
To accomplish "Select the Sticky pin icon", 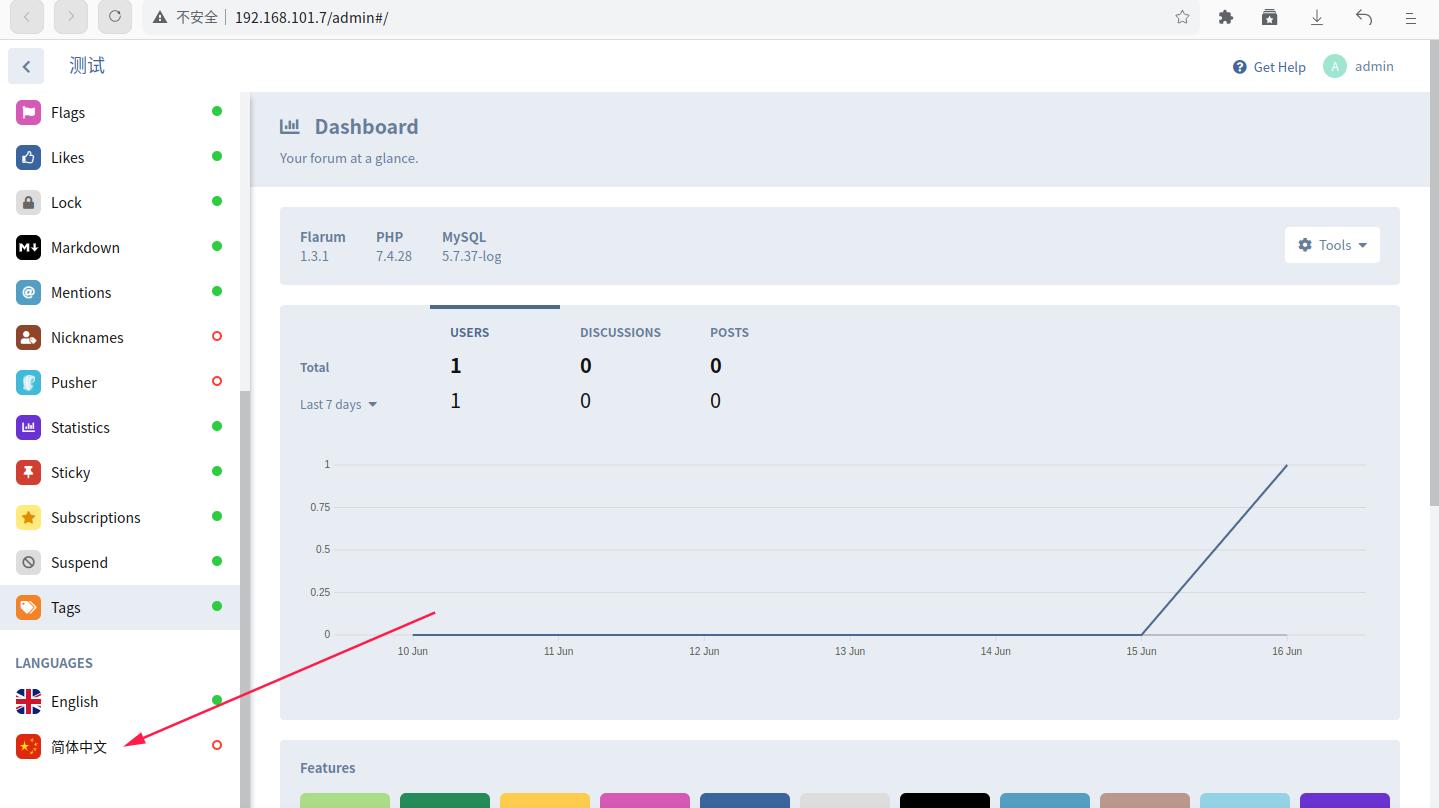I will pyautogui.click(x=28, y=472).
